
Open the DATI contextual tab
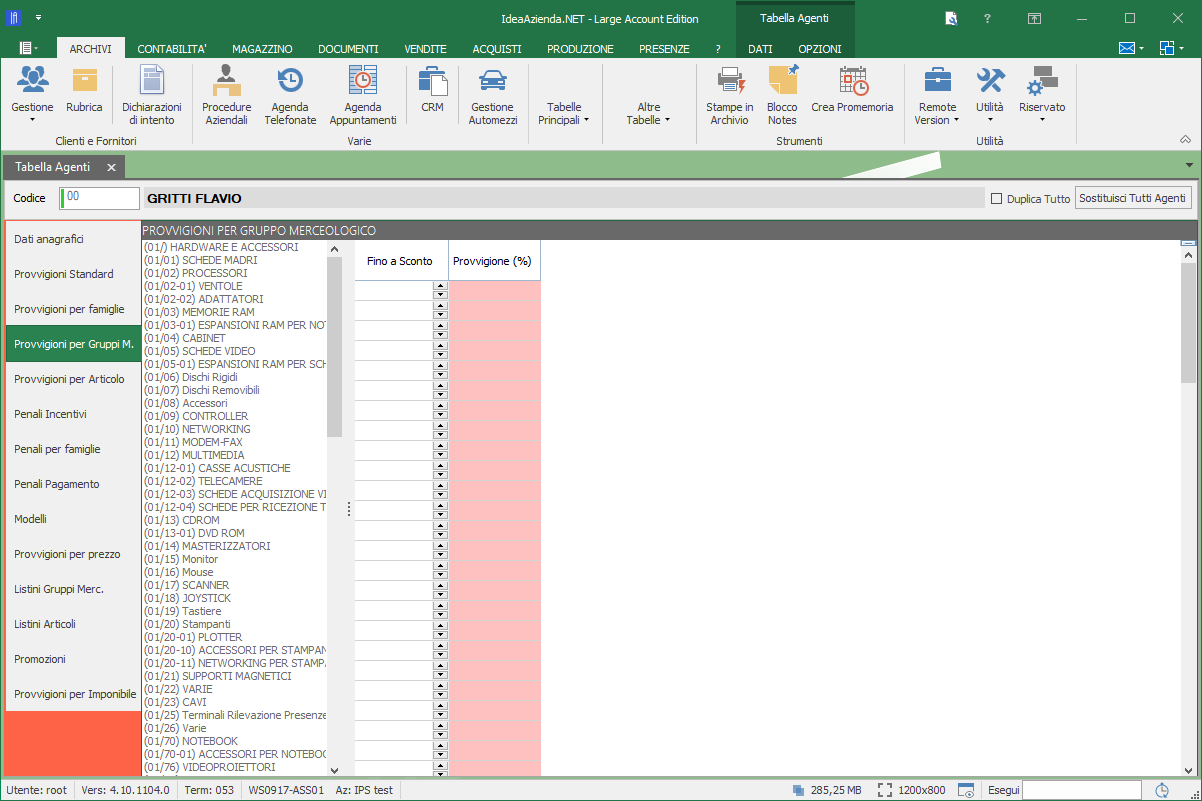pyautogui.click(x=760, y=48)
